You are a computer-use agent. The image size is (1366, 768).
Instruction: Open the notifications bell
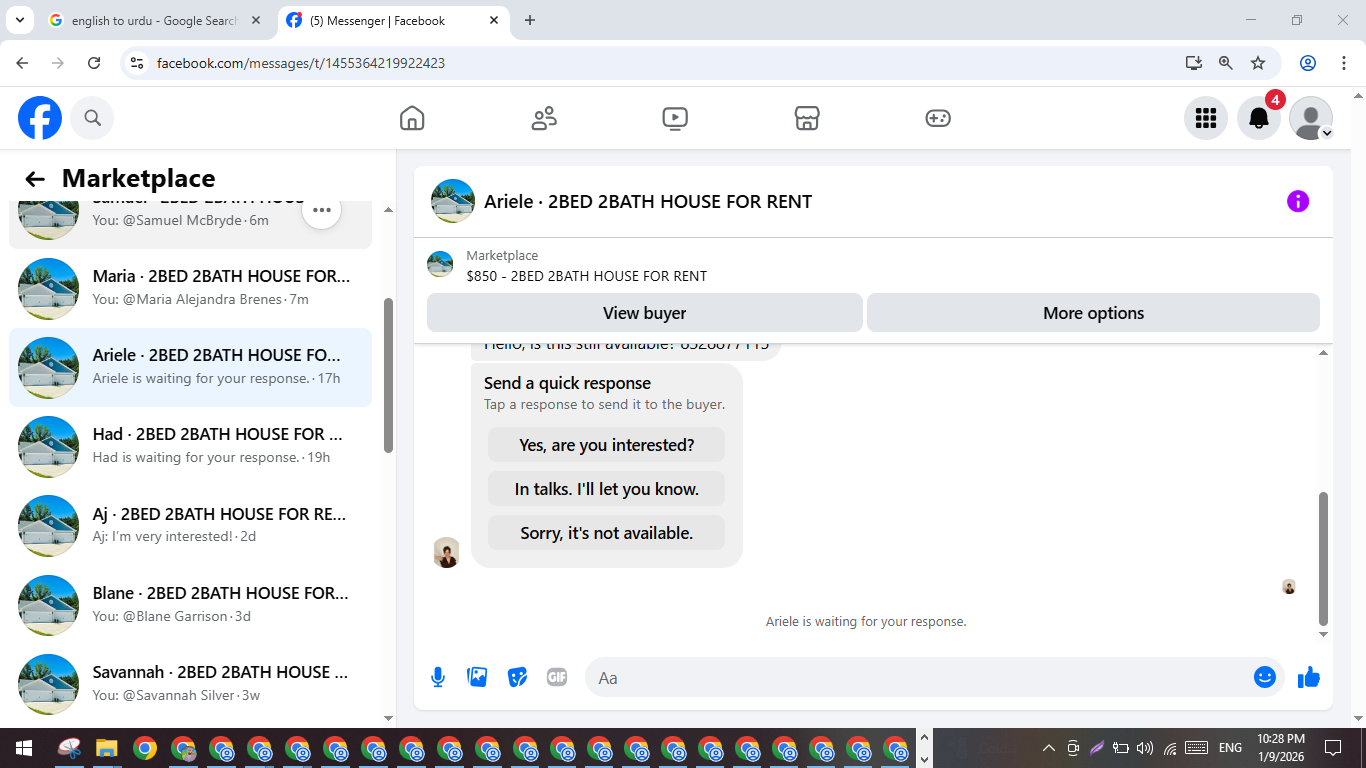click(1259, 118)
